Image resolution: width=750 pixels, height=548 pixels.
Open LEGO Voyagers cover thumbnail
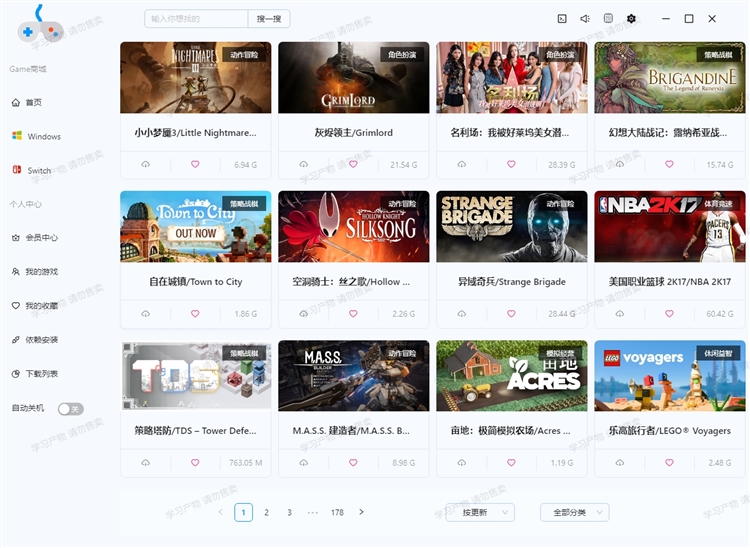point(670,376)
